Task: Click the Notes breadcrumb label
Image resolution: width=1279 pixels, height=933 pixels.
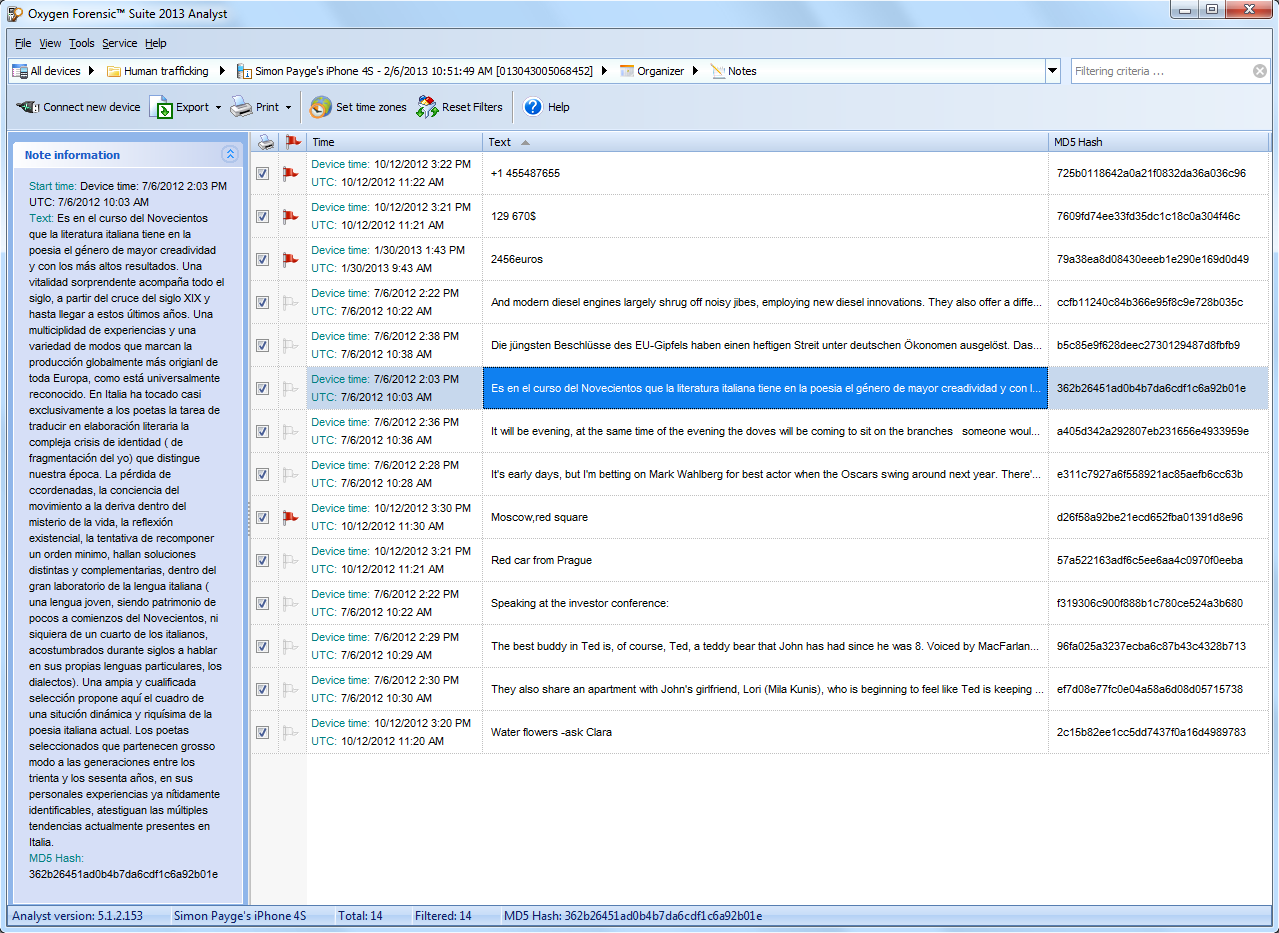Action: [742, 71]
